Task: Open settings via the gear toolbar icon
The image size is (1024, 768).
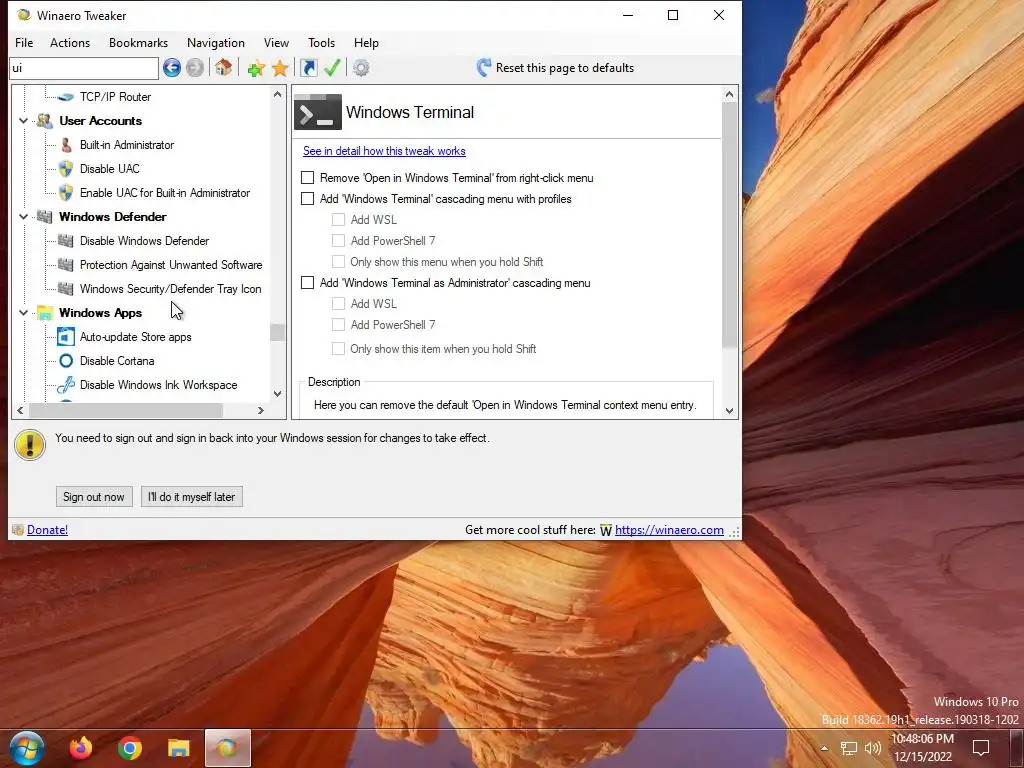Action: 361,68
